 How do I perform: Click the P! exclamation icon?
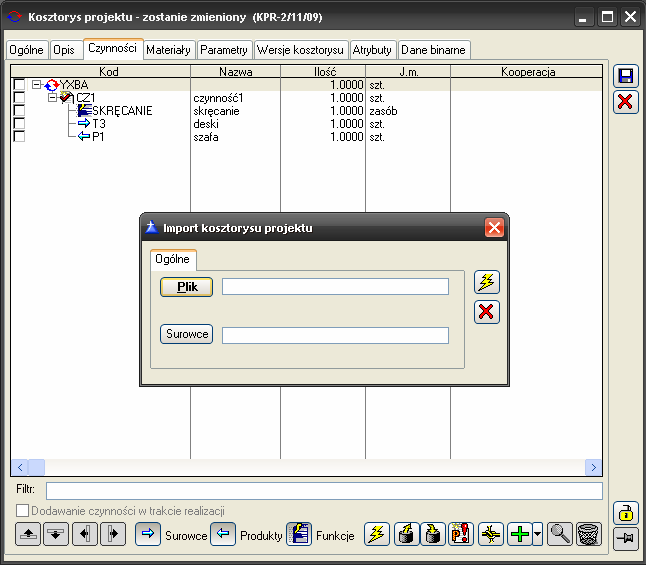pos(461,534)
